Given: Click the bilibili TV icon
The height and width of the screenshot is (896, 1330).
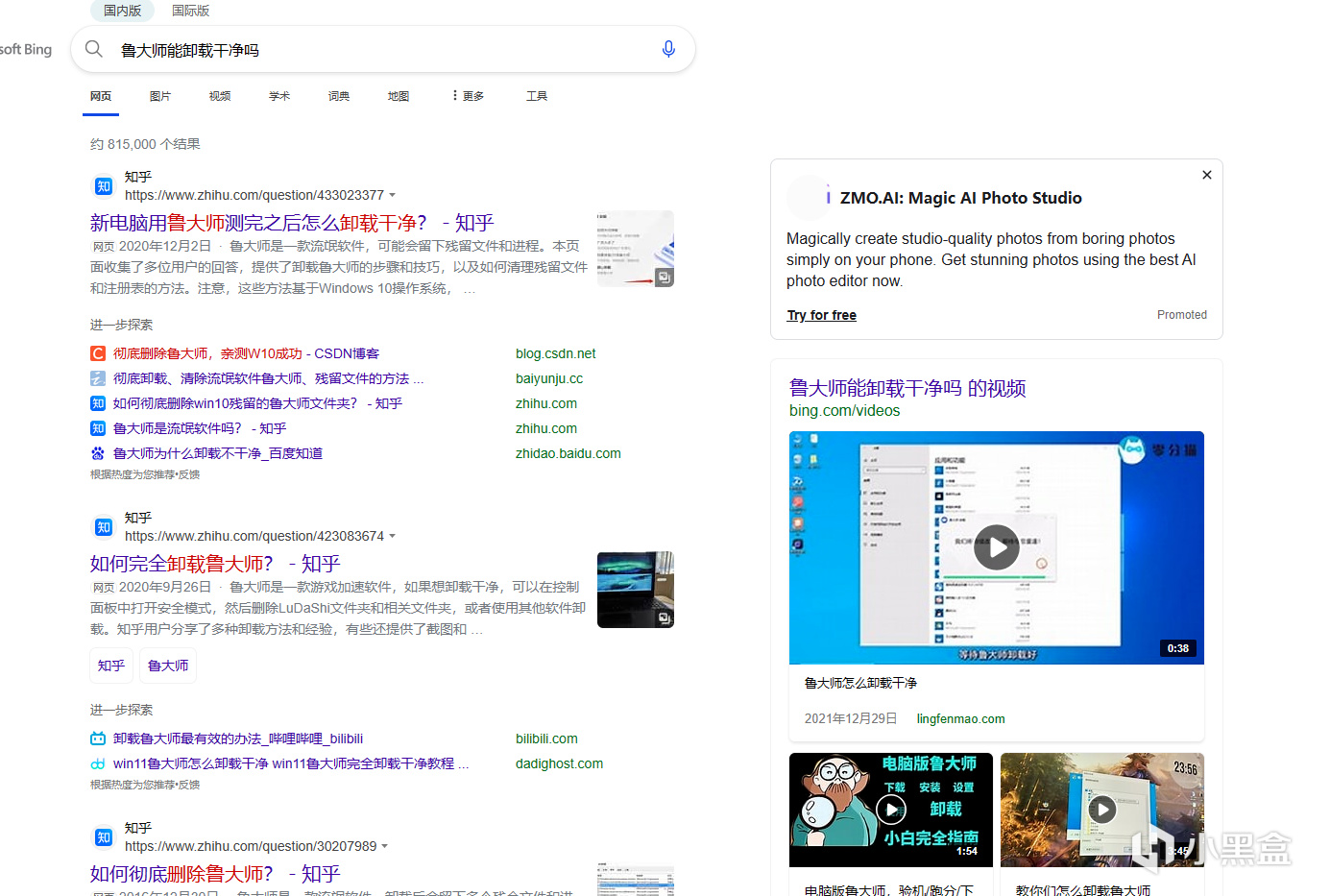Looking at the screenshot, I should (98, 739).
